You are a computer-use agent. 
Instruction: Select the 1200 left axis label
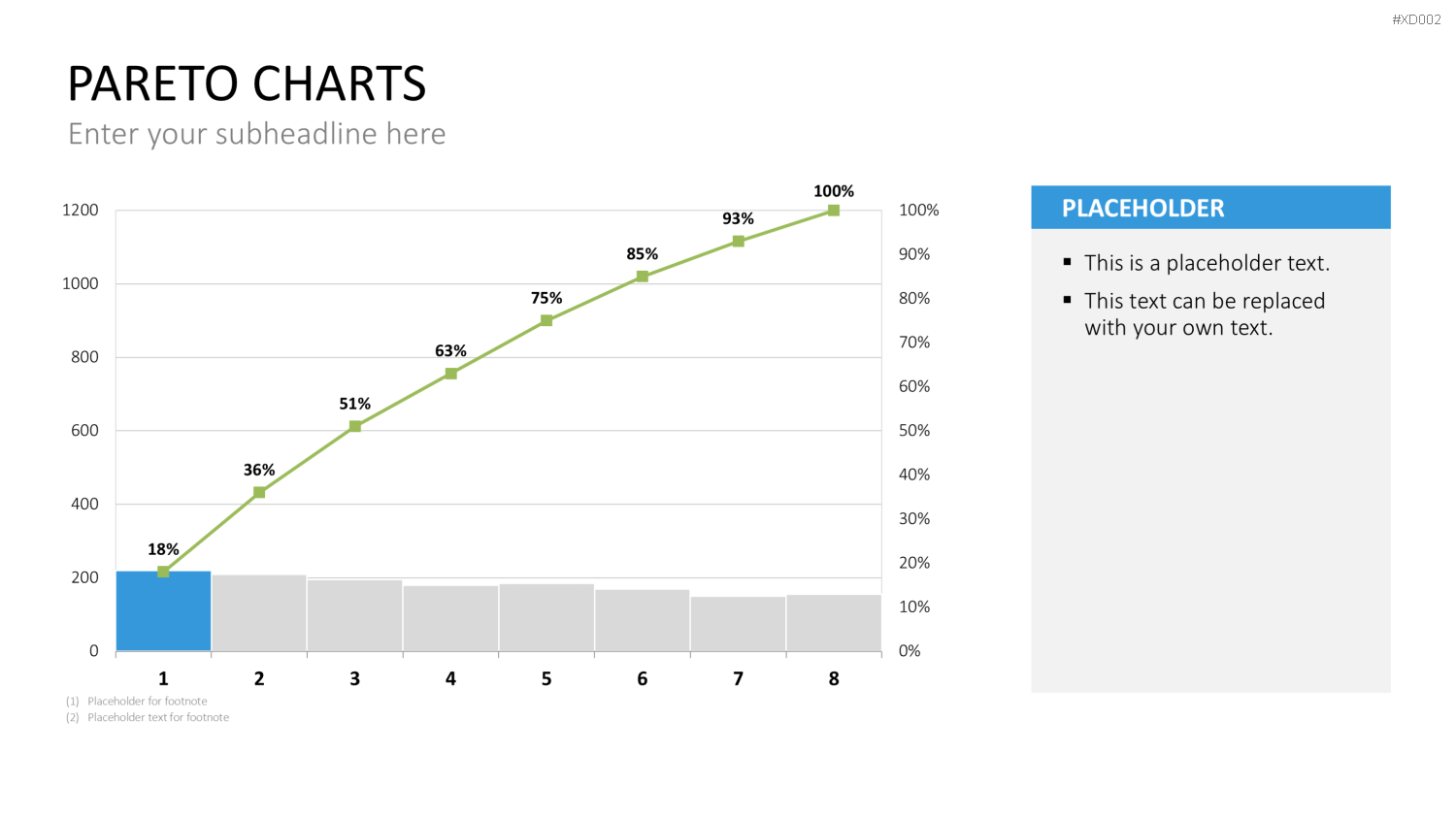(x=81, y=211)
